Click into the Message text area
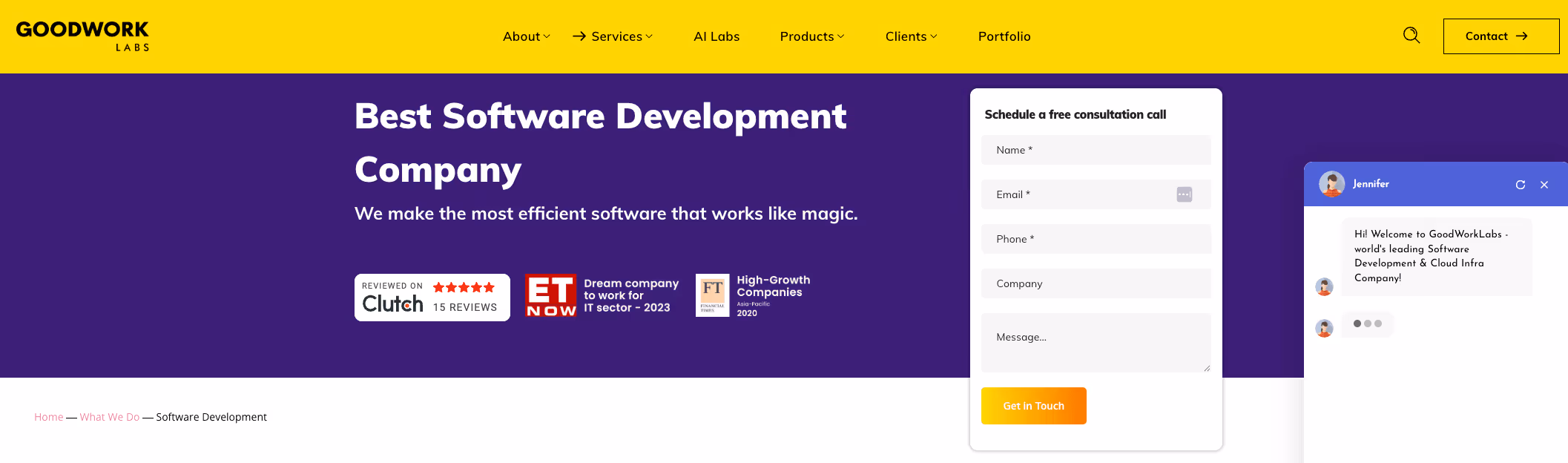1568x463 pixels. tap(1096, 343)
